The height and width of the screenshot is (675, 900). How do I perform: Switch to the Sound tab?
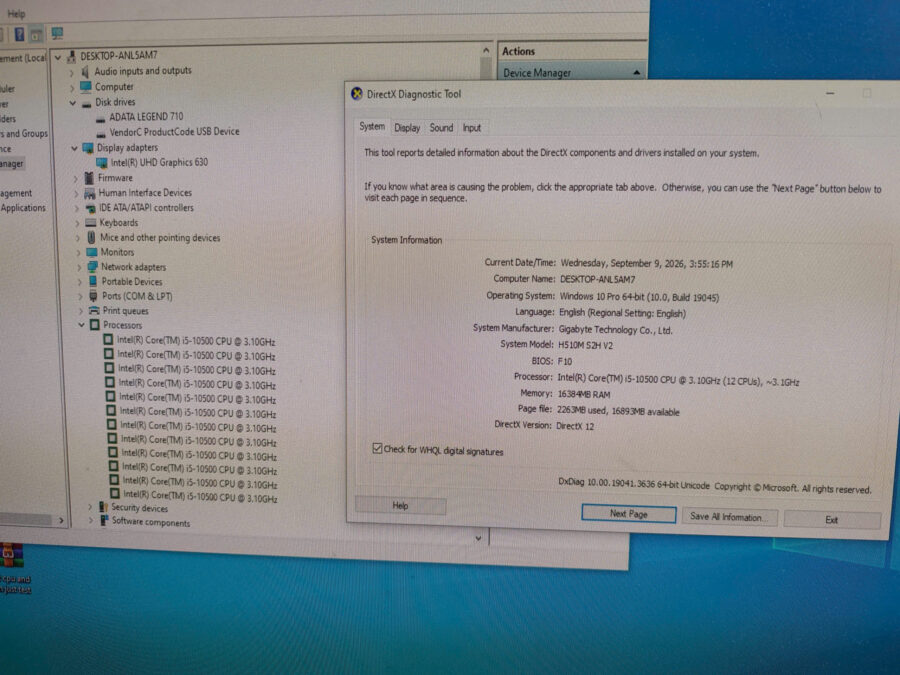click(441, 127)
